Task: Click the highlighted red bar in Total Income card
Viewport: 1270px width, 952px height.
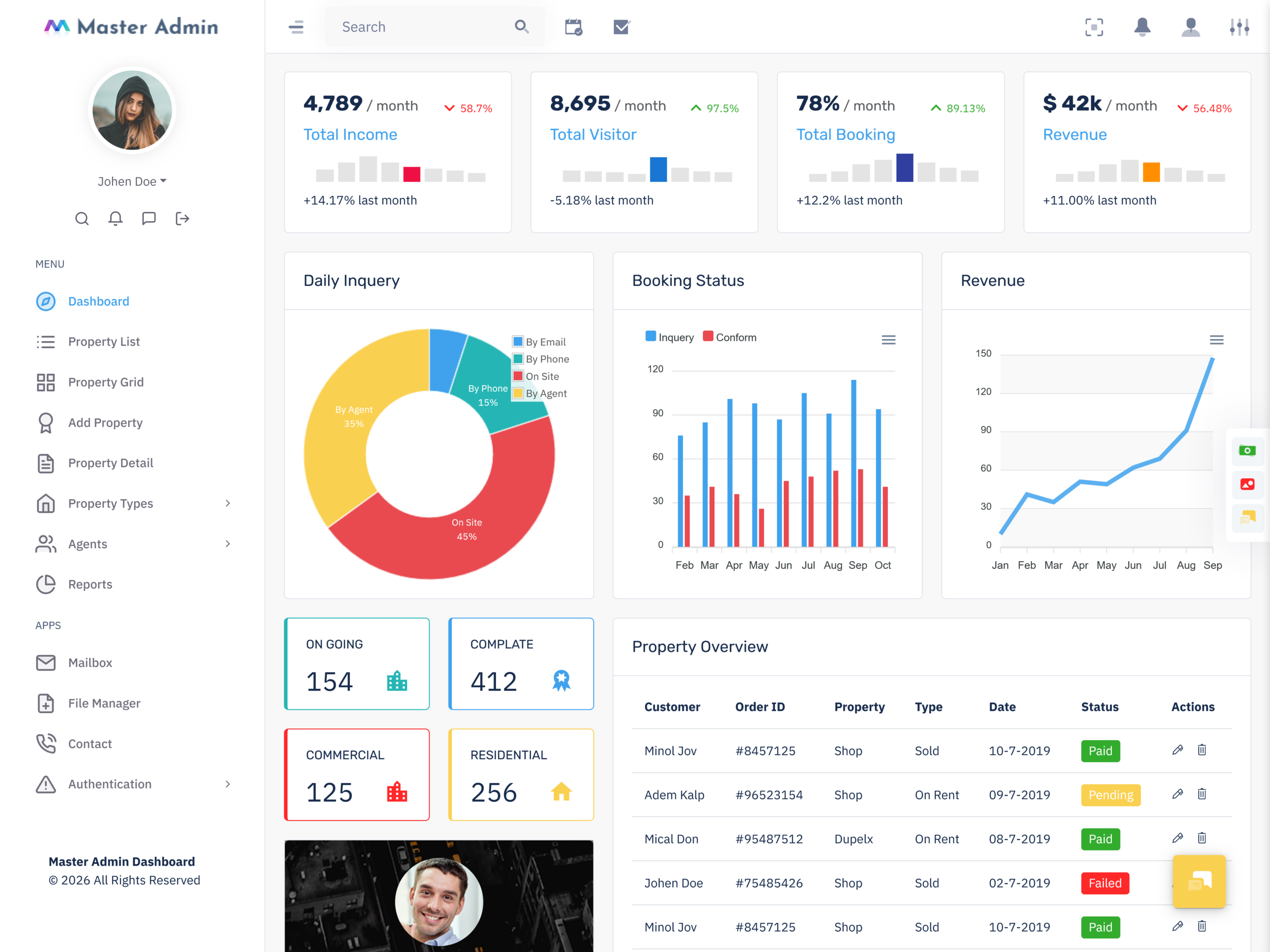Action: [x=412, y=174]
